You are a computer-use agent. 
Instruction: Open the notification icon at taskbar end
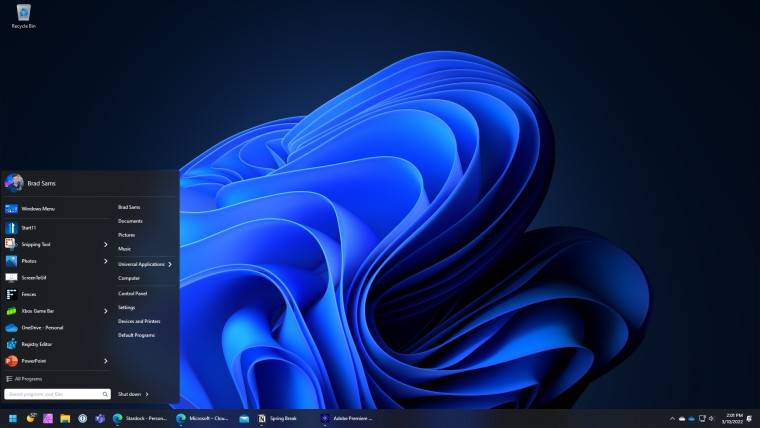point(750,419)
